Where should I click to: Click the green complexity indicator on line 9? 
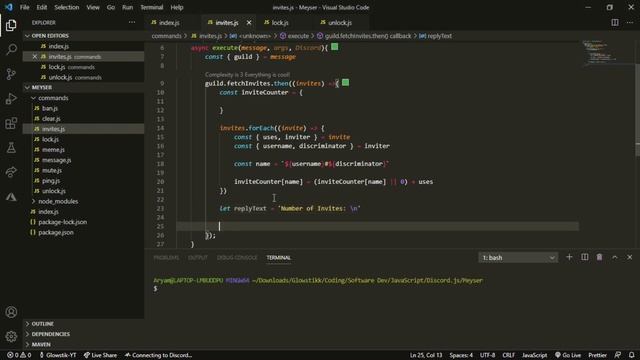(345, 83)
